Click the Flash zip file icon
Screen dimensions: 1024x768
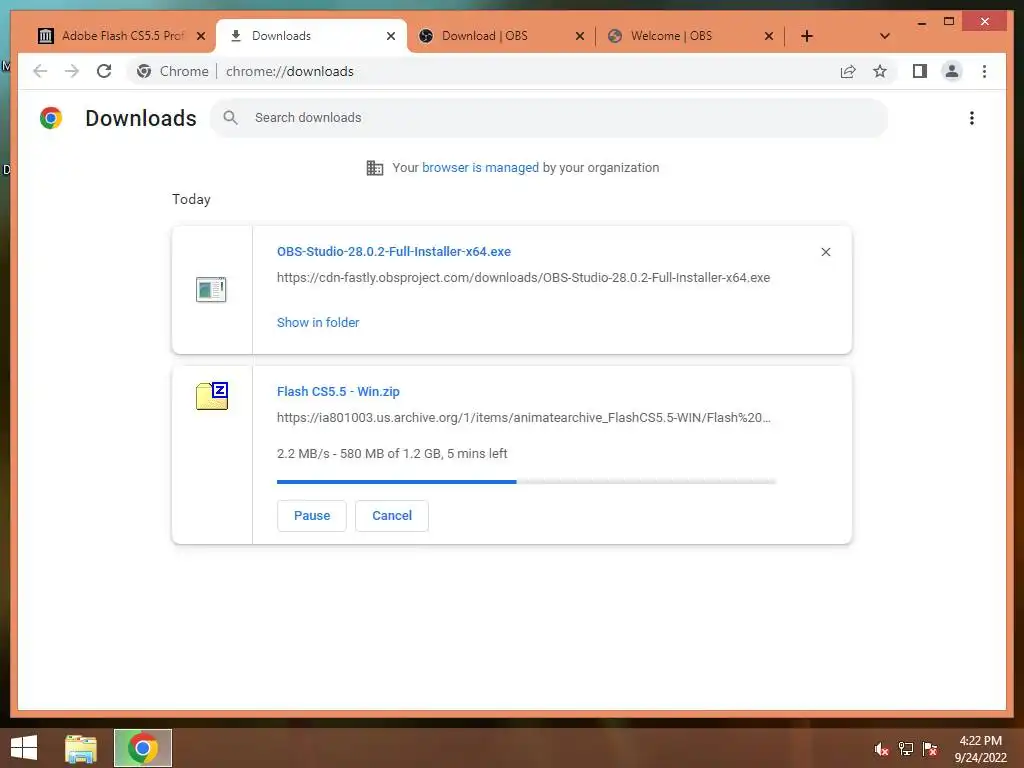click(x=212, y=396)
